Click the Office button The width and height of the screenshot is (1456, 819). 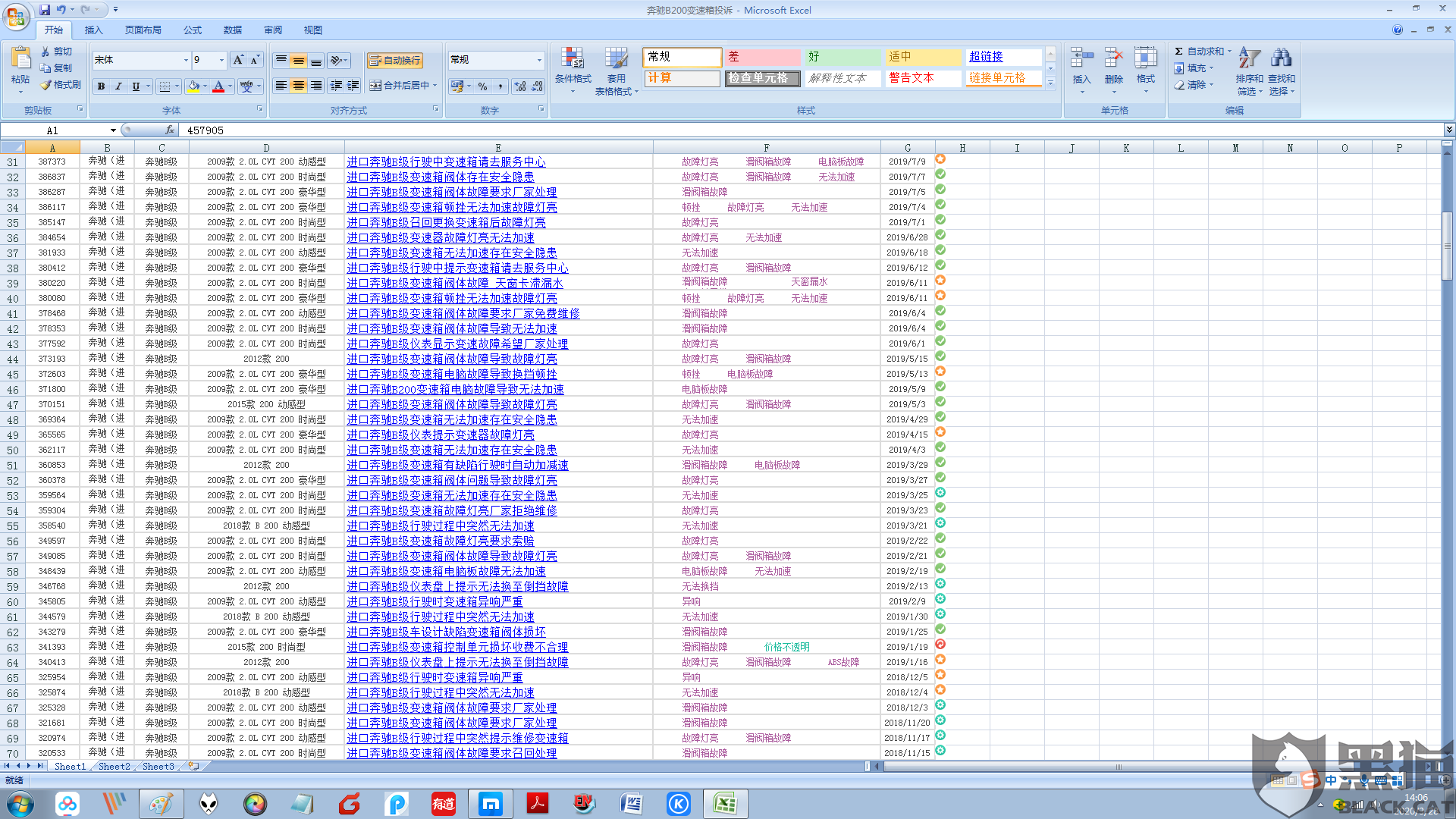[x=16, y=16]
